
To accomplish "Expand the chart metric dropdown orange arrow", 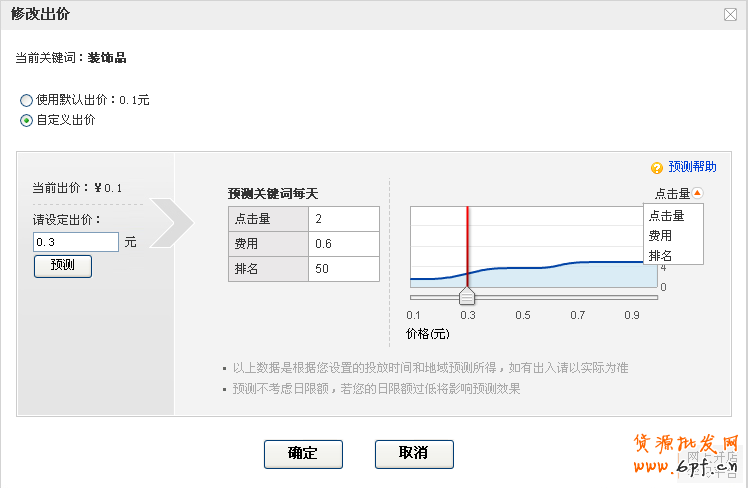I will pos(698,194).
